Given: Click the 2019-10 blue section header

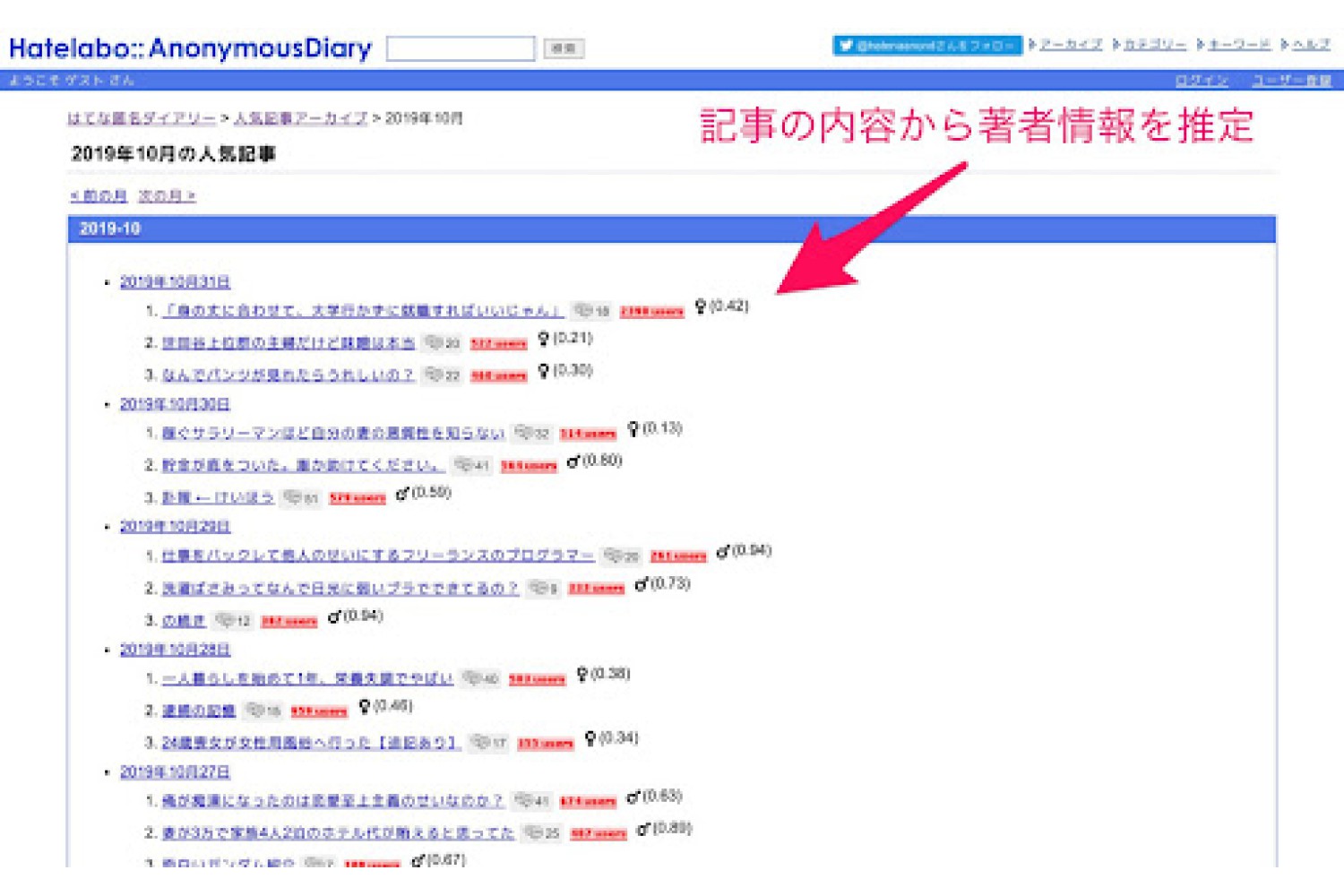Looking at the screenshot, I should click(x=672, y=228).
